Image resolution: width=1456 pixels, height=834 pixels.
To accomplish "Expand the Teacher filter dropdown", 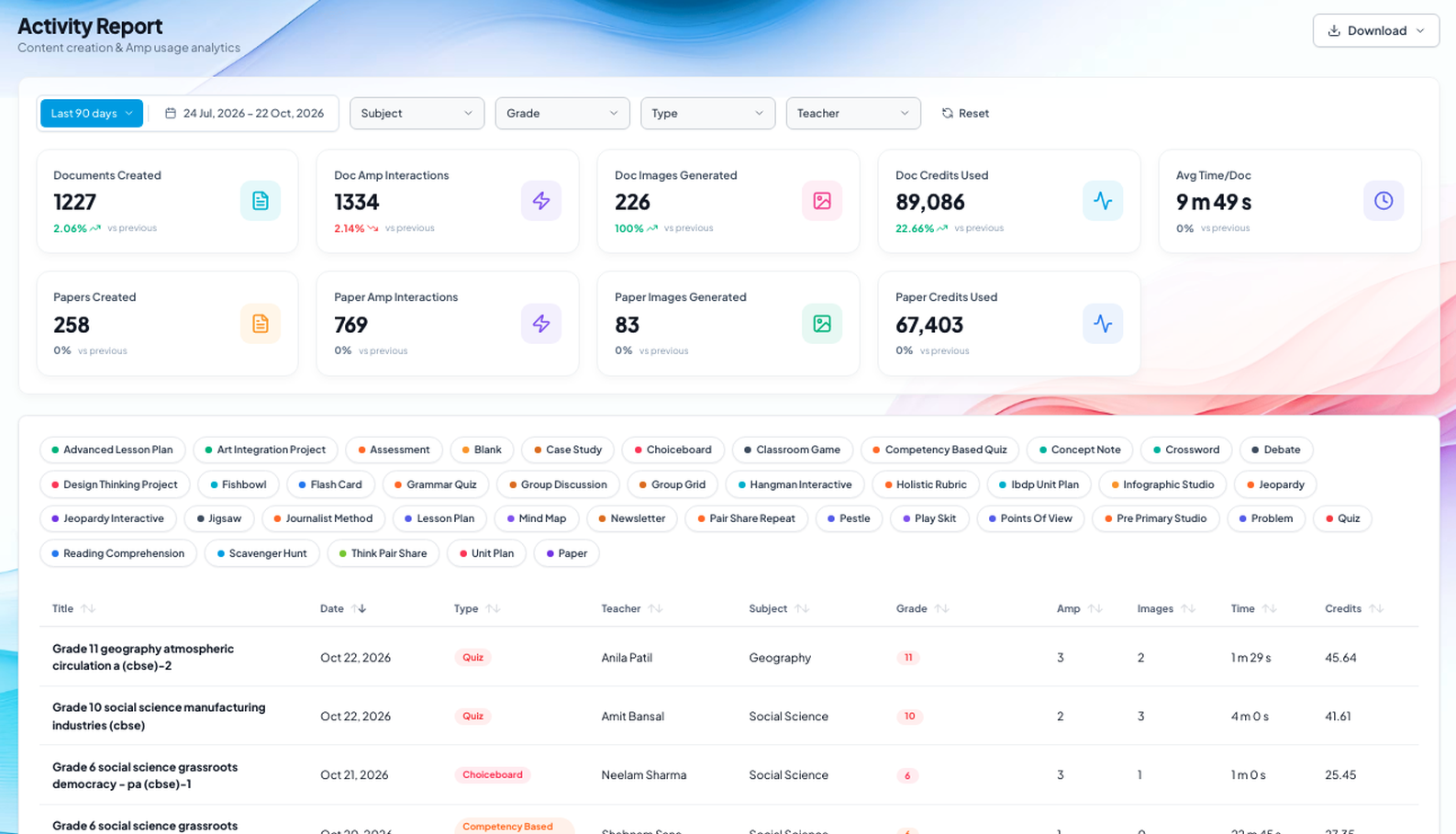I will (x=853, y=114).
